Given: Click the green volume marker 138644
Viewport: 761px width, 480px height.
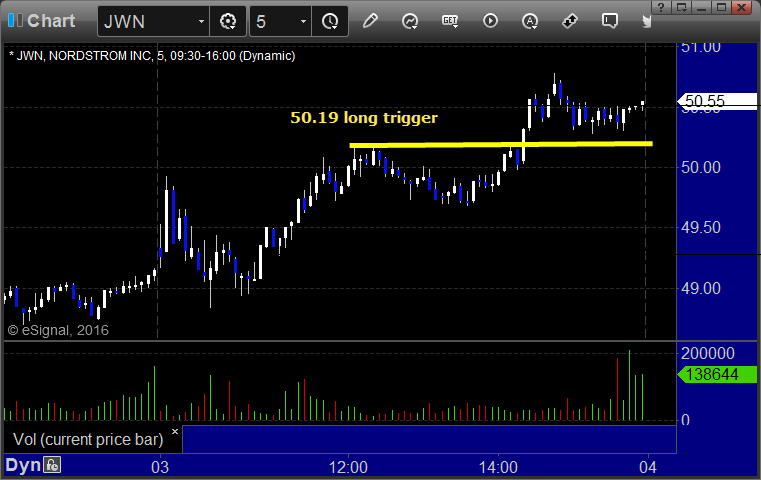Looking at the screenshot, I should click(717, 374).
